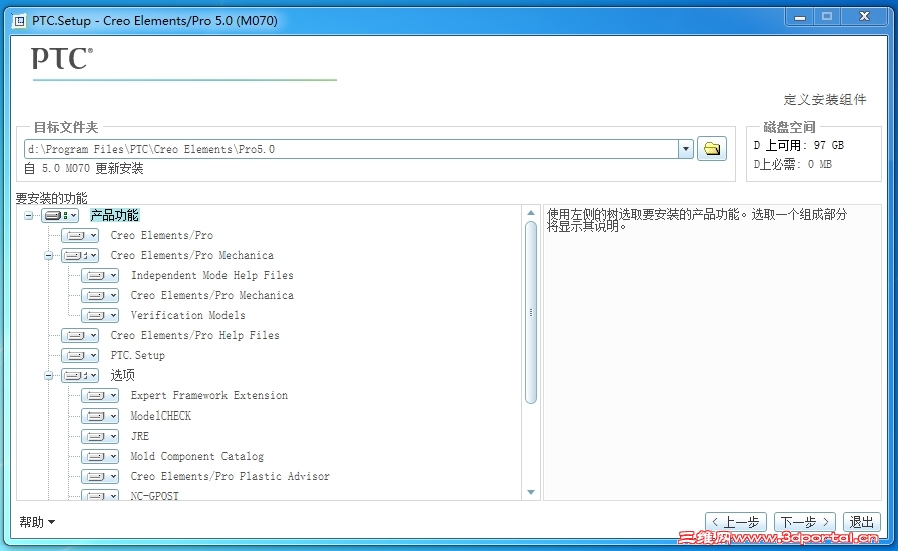Open install dropdown for Mechanica child feature
The width and height of the screenshot is (898, 551).
tap(100, 296)
